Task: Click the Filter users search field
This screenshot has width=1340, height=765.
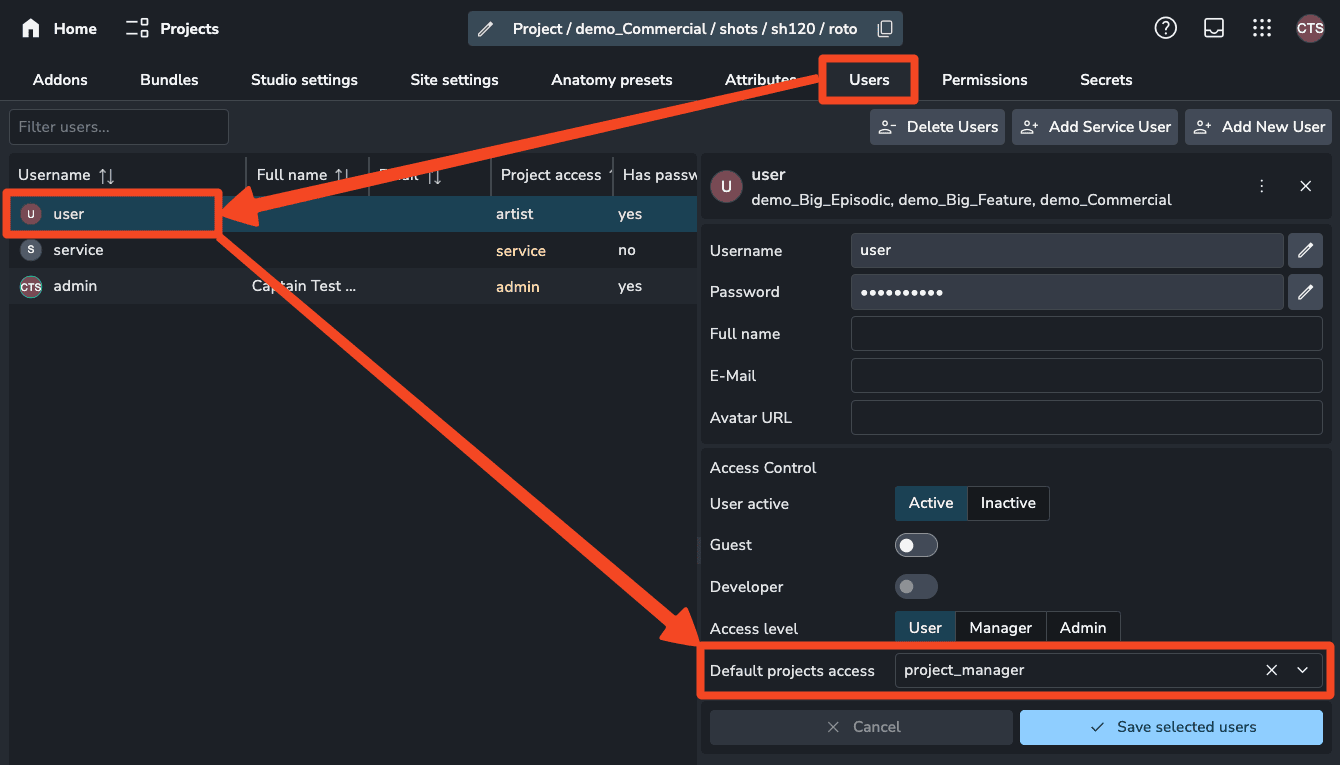Action: click(118, 127)
